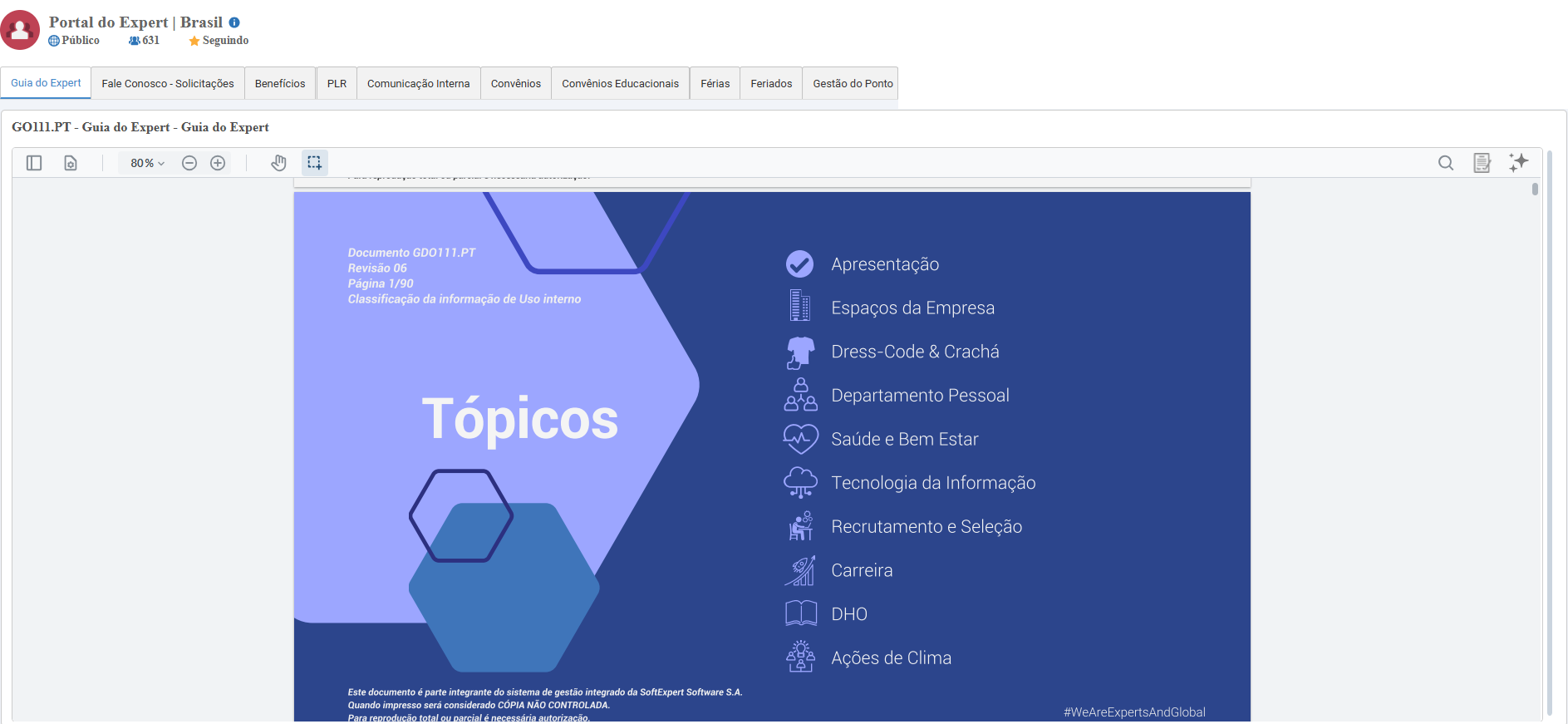Click the 631 members count

(x=145, y=41)
